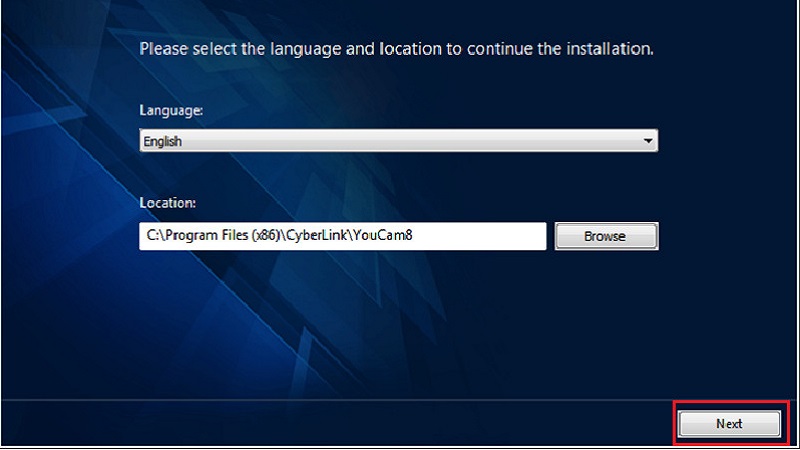
Task: Click inside the Location path field
Action: click(x=342, y=236)
